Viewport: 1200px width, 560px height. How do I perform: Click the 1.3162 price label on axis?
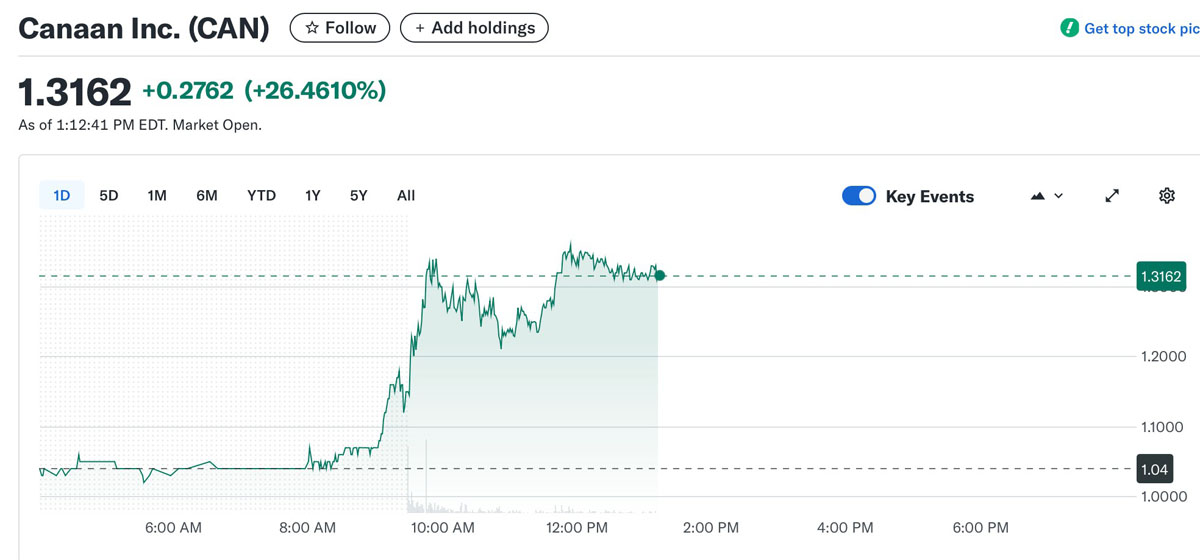(x=1161, y=276)
